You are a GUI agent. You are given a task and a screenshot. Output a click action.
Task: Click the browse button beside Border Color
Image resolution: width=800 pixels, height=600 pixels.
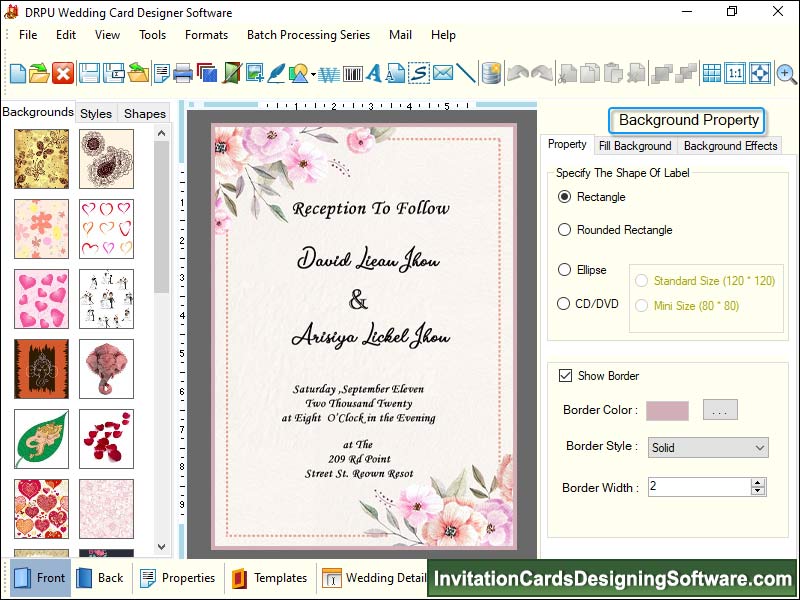click(720, 410)
